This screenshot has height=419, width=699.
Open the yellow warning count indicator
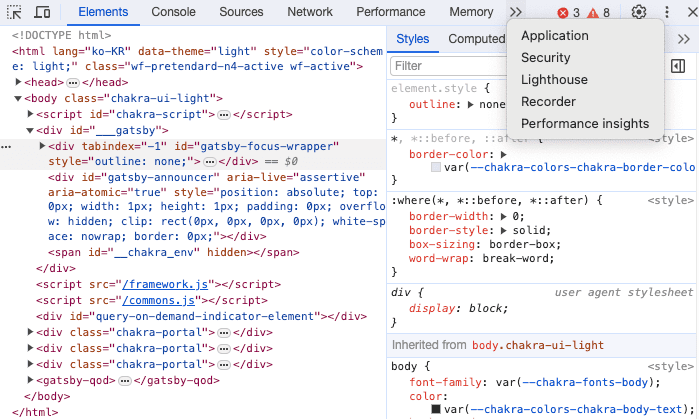pos(598,12)
